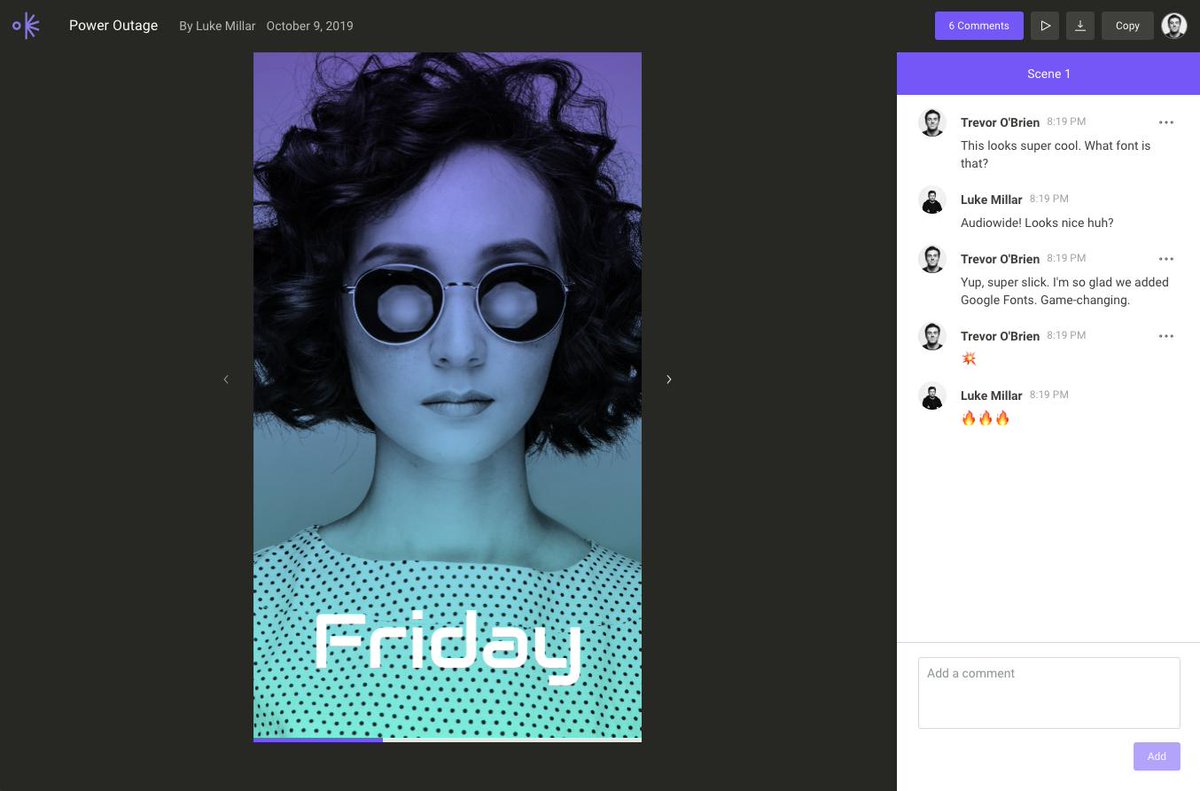The image size is (1200, 791).
Task: Open options menu for explosion emoji comment
Action: tap(1166, 336)
